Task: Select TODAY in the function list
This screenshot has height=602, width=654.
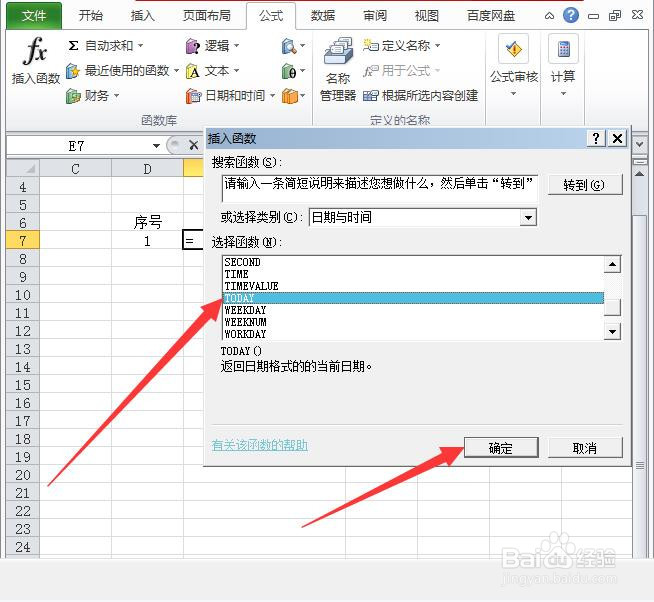Action: tap(413, 298)
